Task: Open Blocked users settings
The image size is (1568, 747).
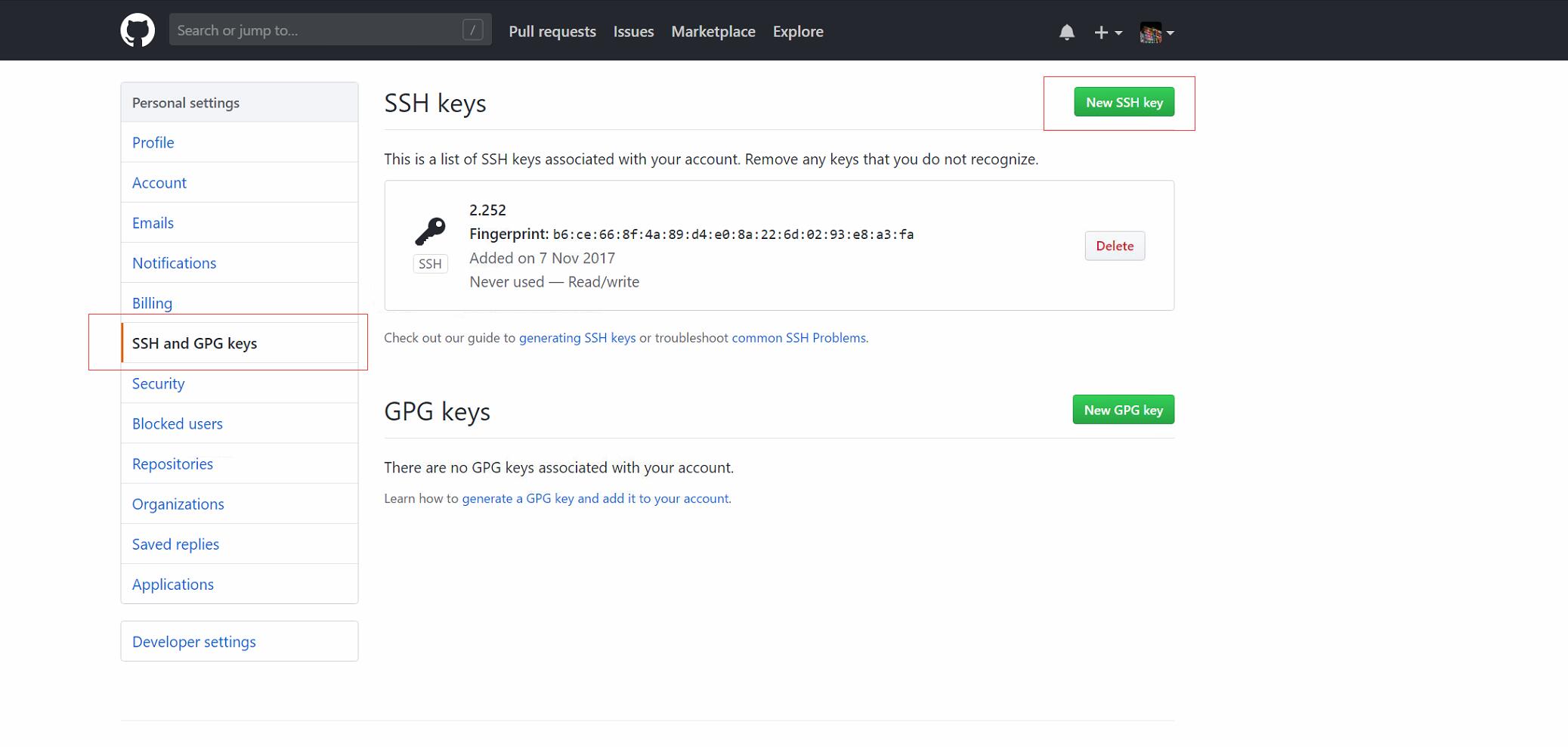Action: [x=239, y=423]
